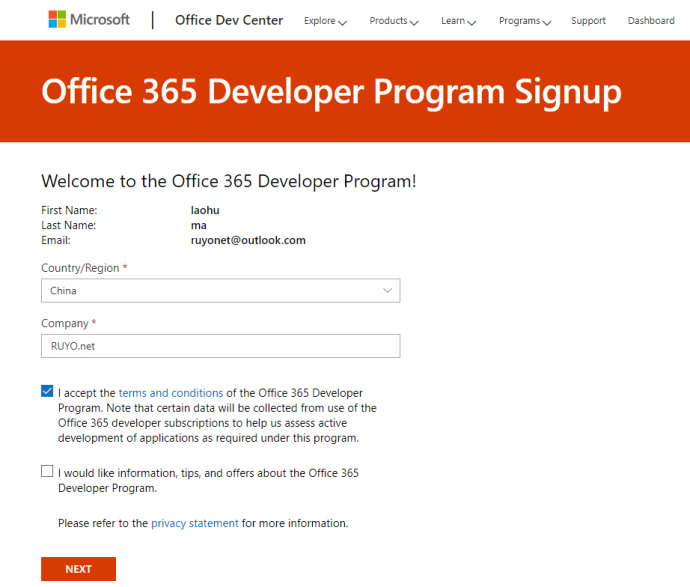Uncheck the accept terms and conditions checkbox
The height and width of the screenshot is (587, 690).
[x=48, y=392]
